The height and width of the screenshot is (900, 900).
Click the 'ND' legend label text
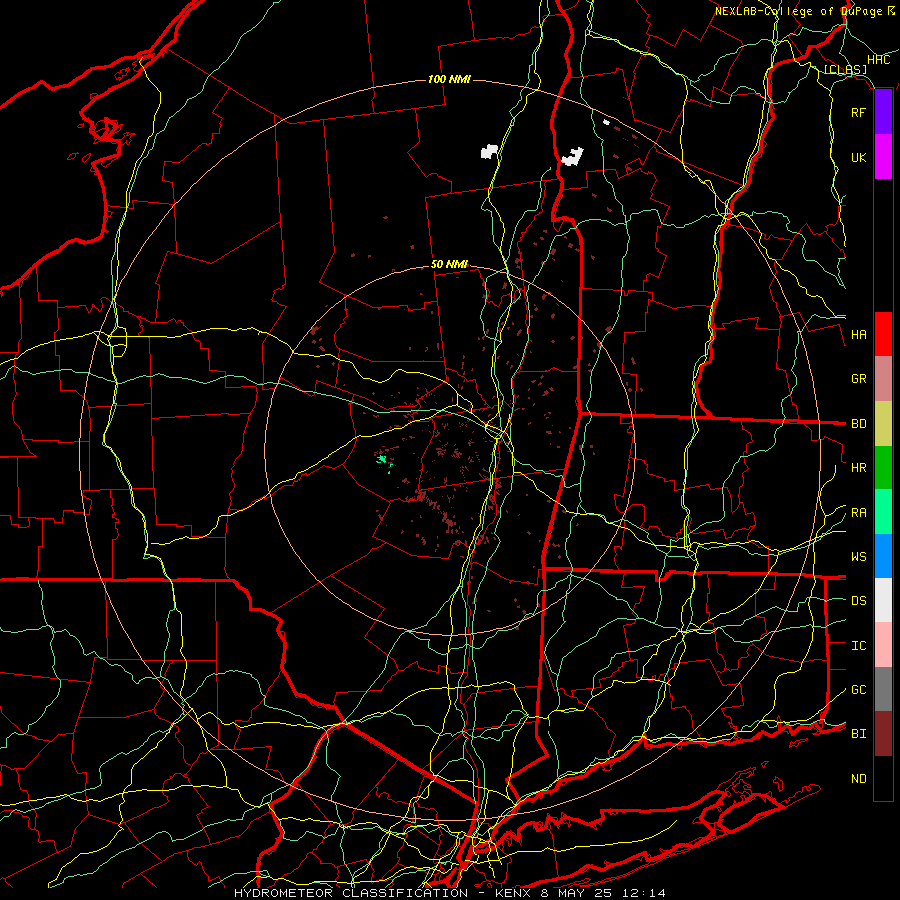click(859, 779)
